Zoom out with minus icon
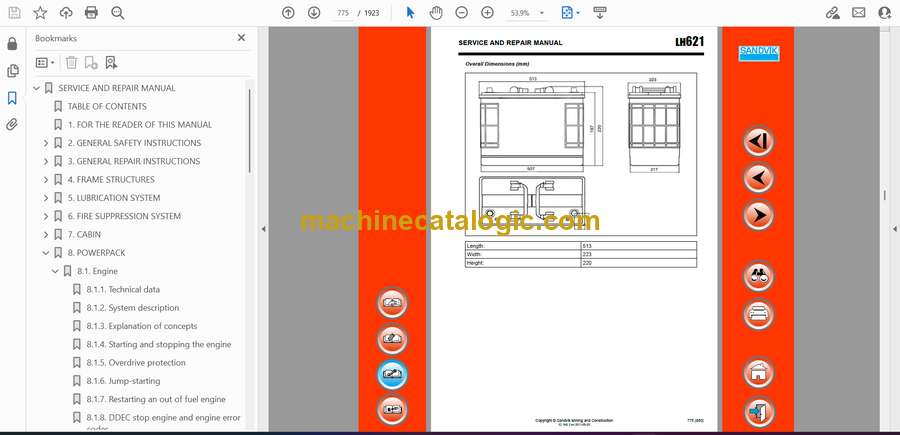Viewport: 900px width, 435px height. click(x=461, y=13)
